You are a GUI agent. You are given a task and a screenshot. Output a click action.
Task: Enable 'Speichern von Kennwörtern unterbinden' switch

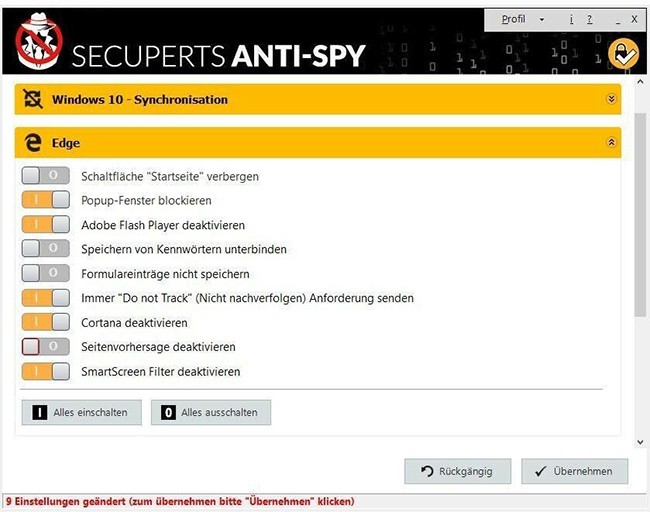pos(45,249)
